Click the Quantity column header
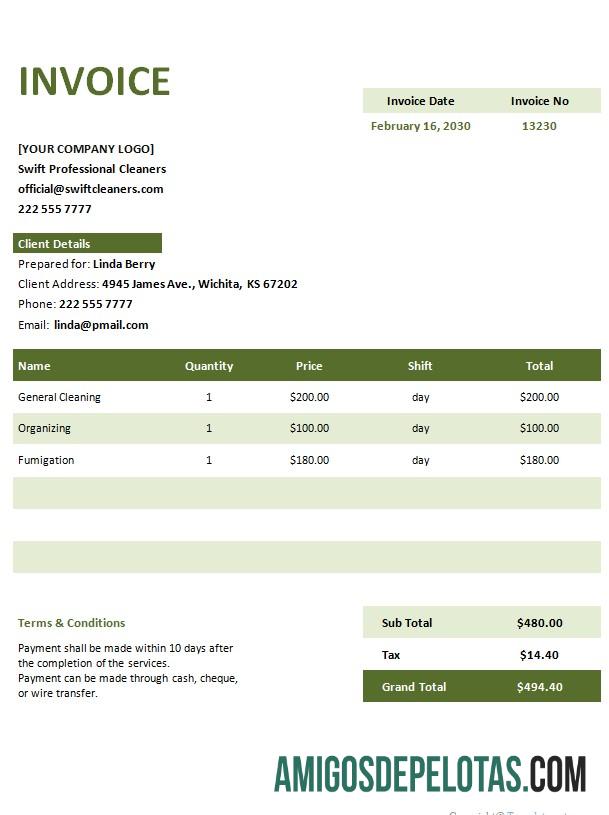Image resolution: width=609 pixels, height=815 pixels. point(209,366)
